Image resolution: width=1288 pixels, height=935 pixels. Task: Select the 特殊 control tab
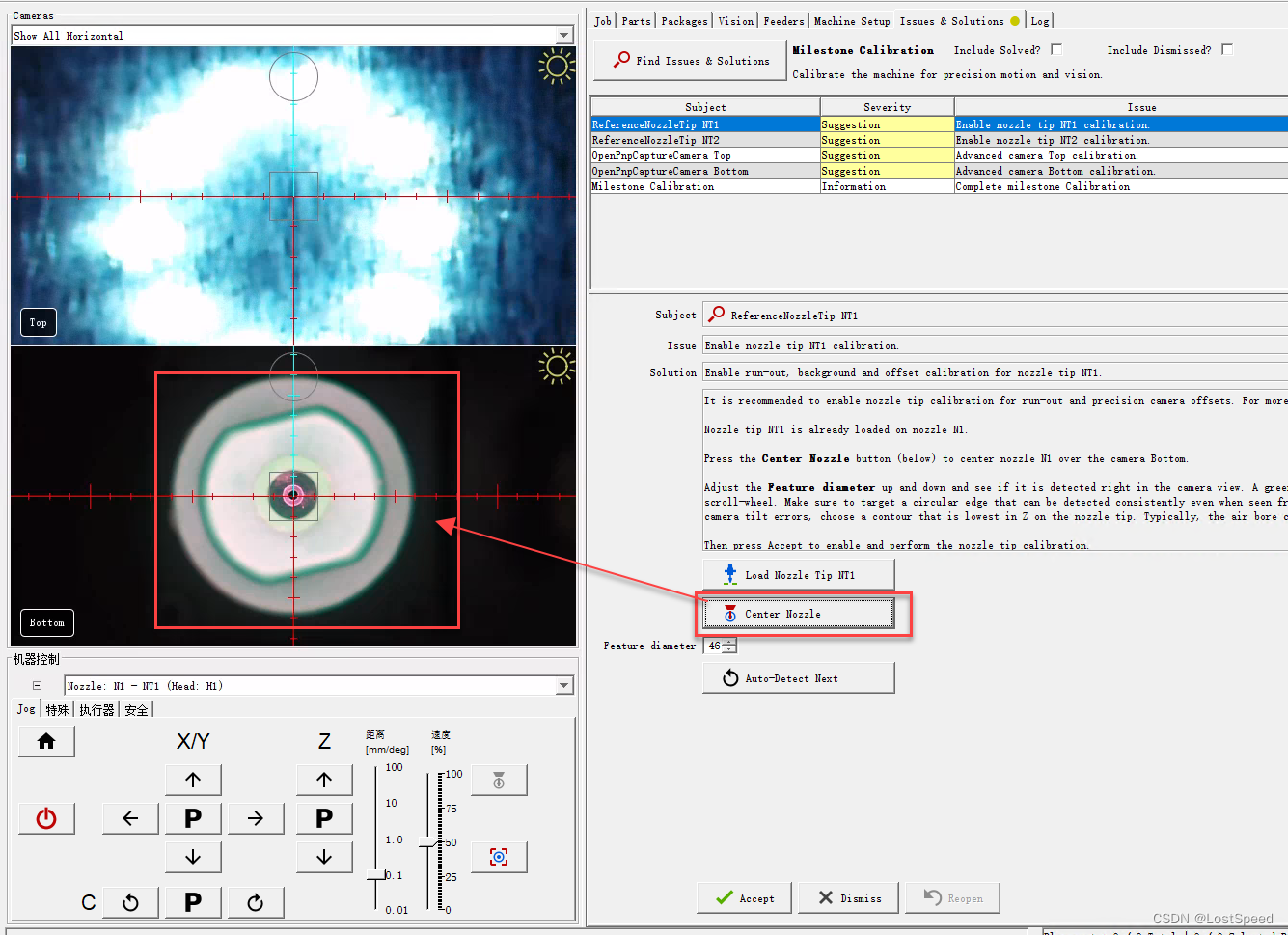[x=57, y=710]
